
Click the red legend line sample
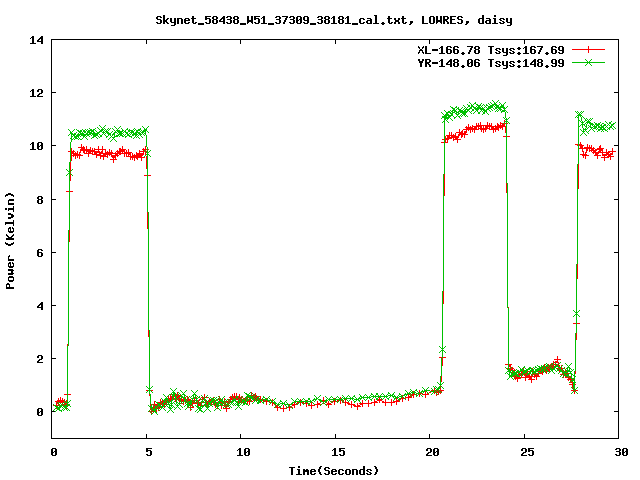pos(588,50)
